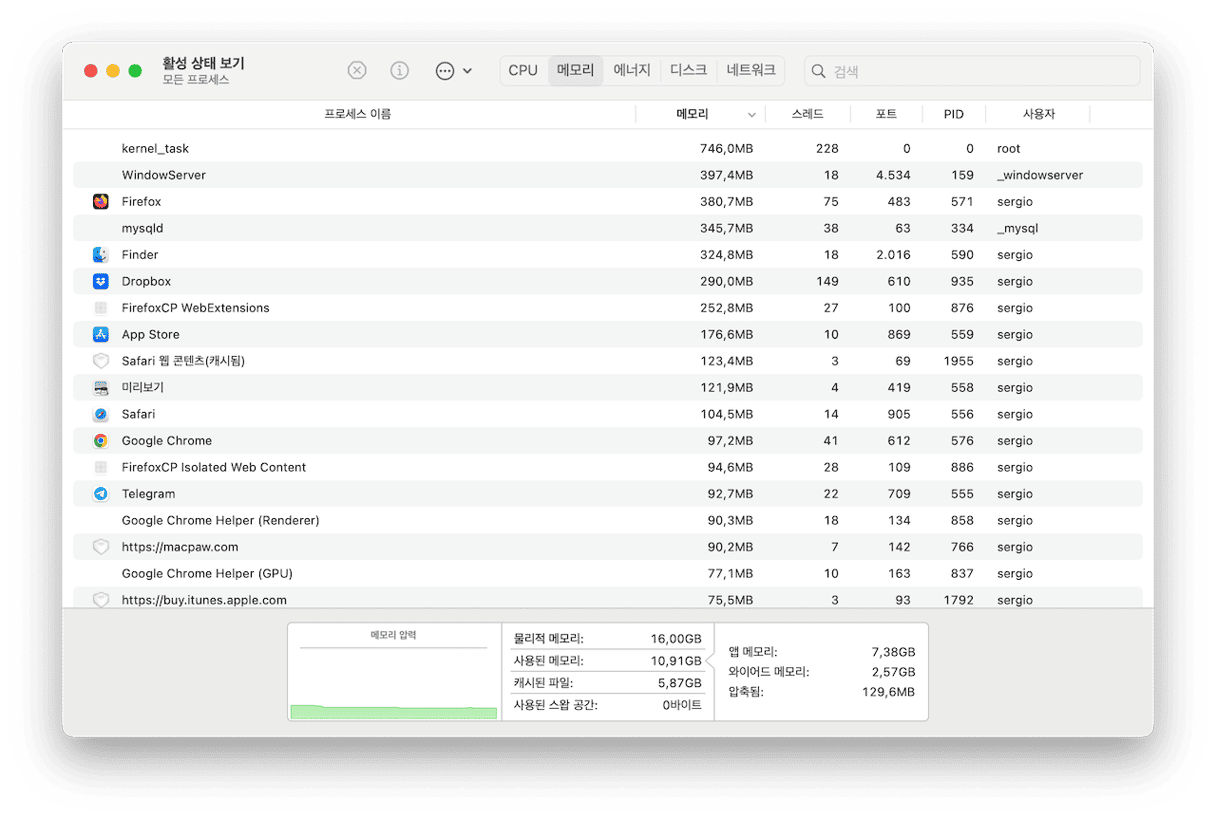Screen dimensions: 1216x819
Task: Click the Safari compass icon
Action: [101, 414]
